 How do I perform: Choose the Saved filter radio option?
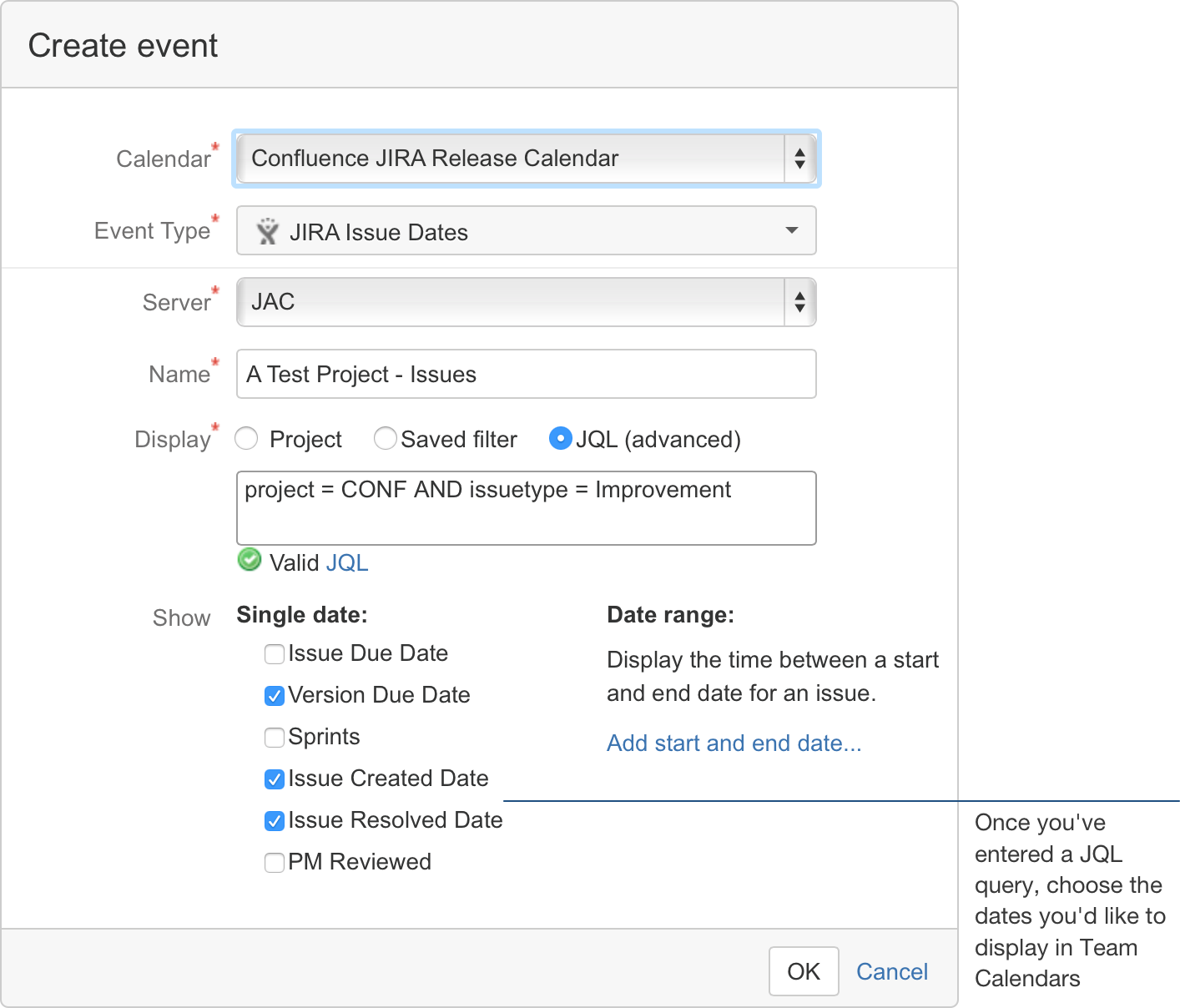[x=386, y=439]
